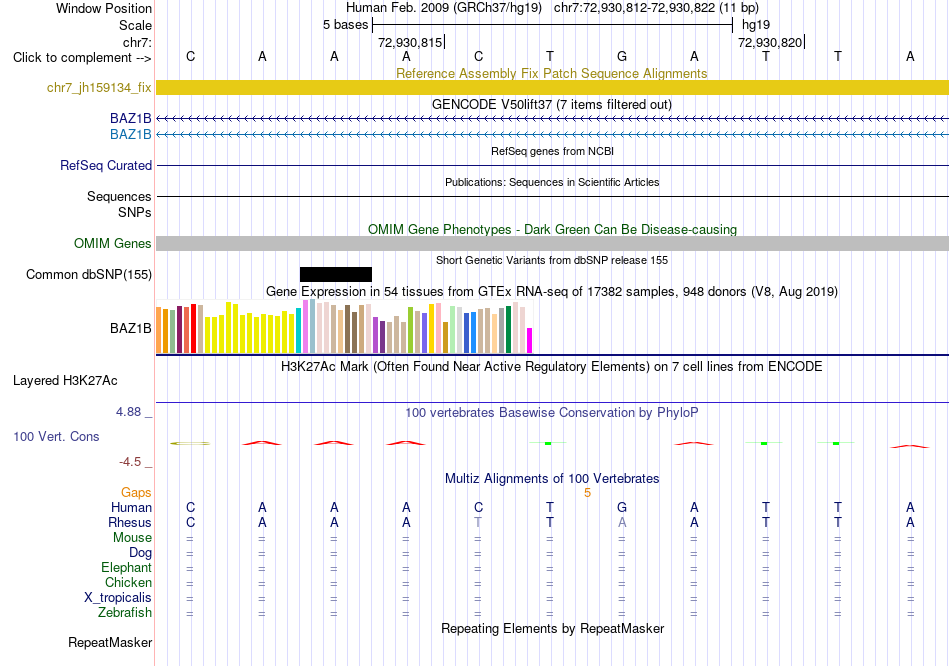Click the 72,930,820 position marker
The image size is (950, 666).
pyautogui.click(x=770, y=42)
